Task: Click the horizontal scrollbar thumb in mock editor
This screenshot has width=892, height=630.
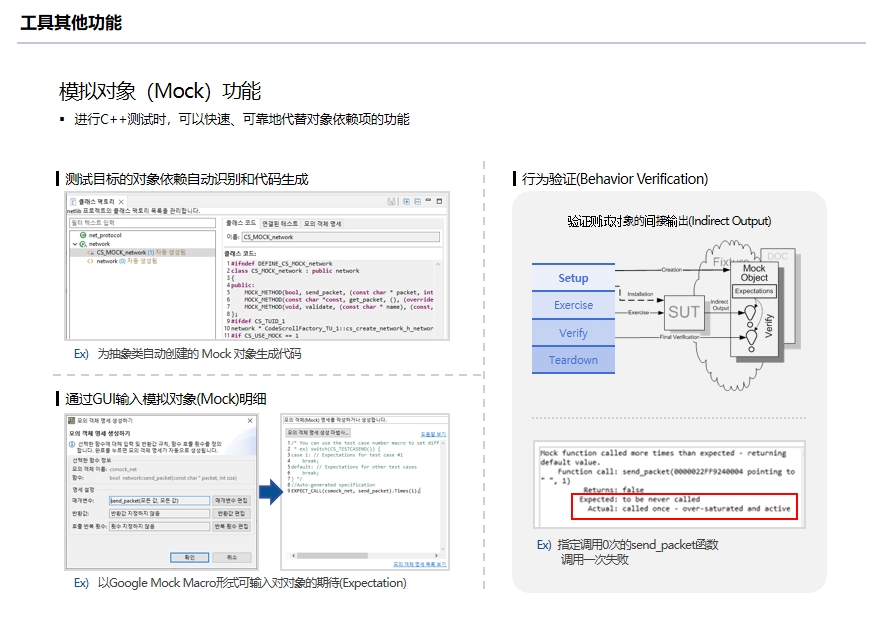Action: click(x=333, y=555)
